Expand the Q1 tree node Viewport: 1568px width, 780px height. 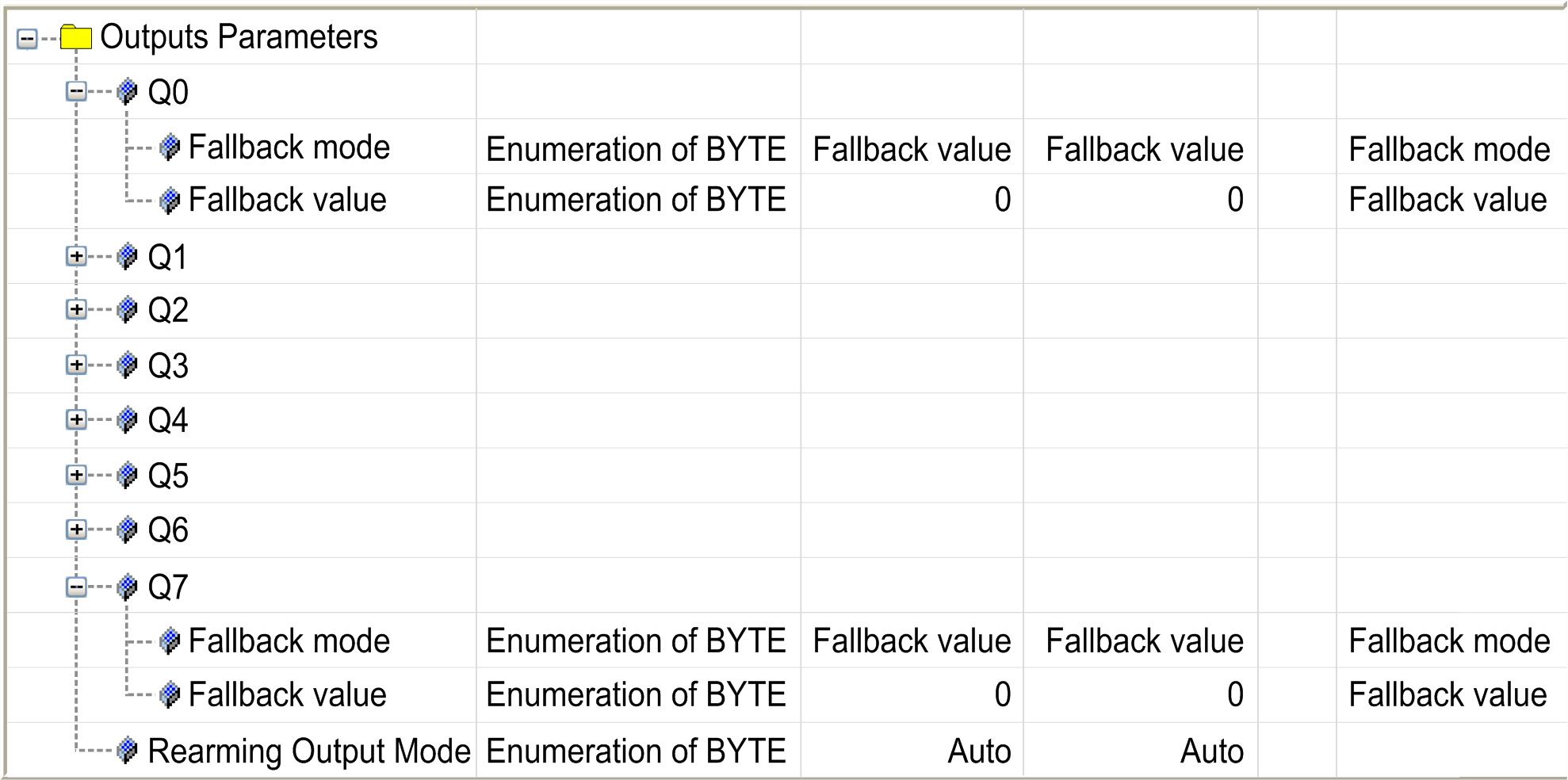click(x=76, y=256)
